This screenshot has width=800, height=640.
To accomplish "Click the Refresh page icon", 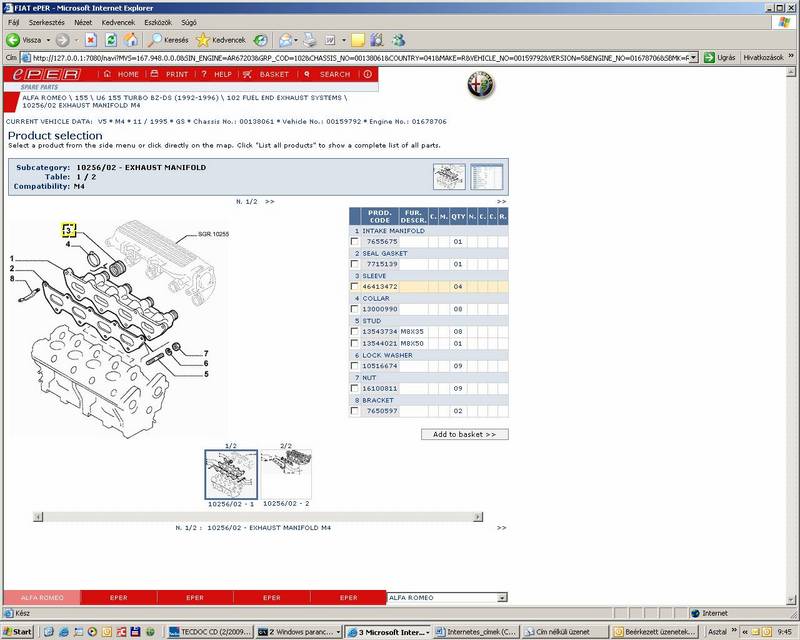I will click(111, 40).
